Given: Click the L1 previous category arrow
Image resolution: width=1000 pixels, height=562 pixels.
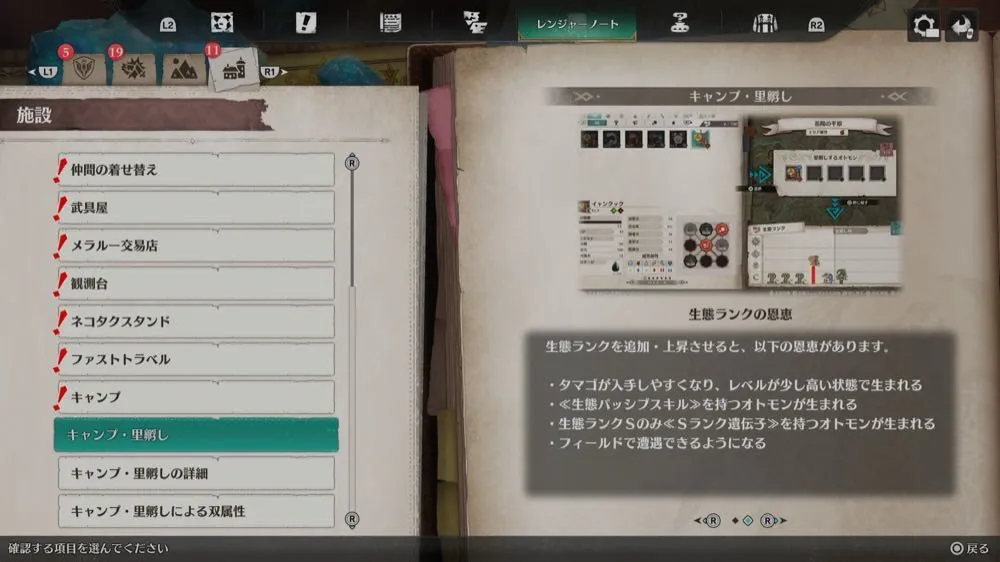Looking at the screenshot, I should point(46,72).
